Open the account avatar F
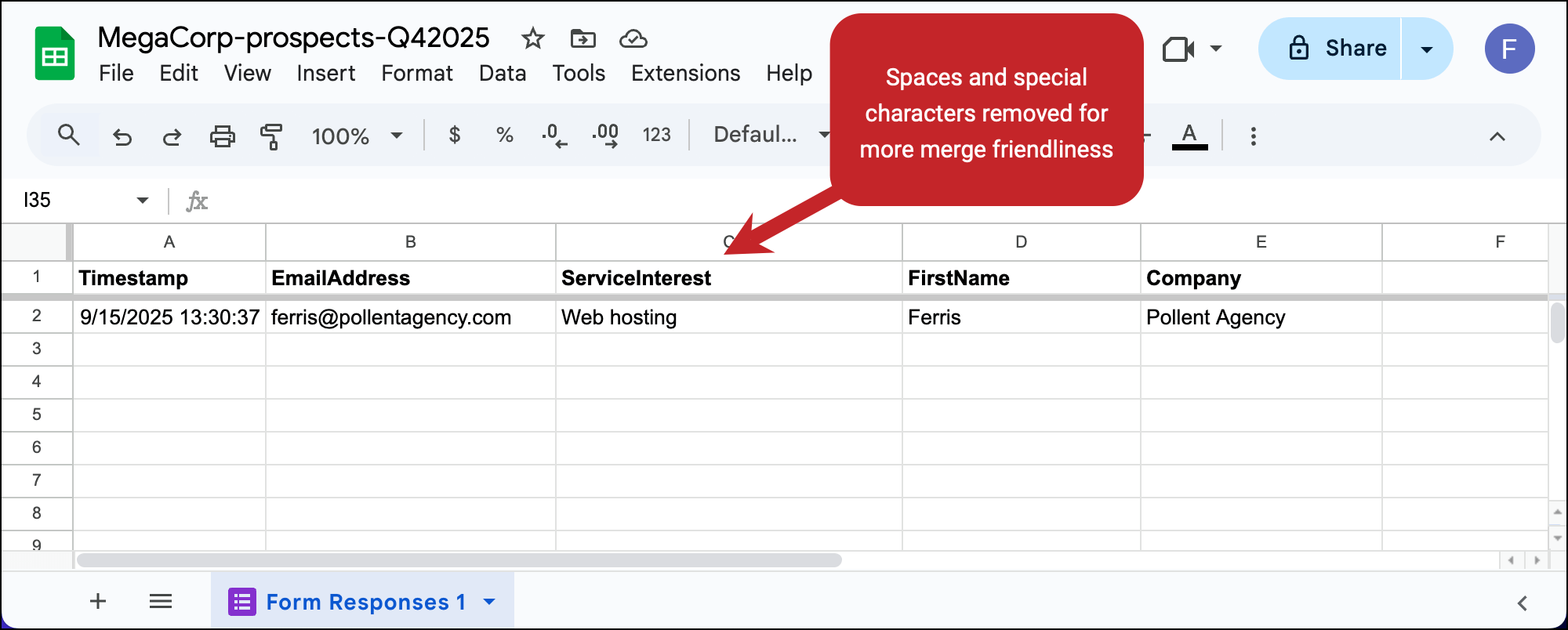 point(1509,49)
